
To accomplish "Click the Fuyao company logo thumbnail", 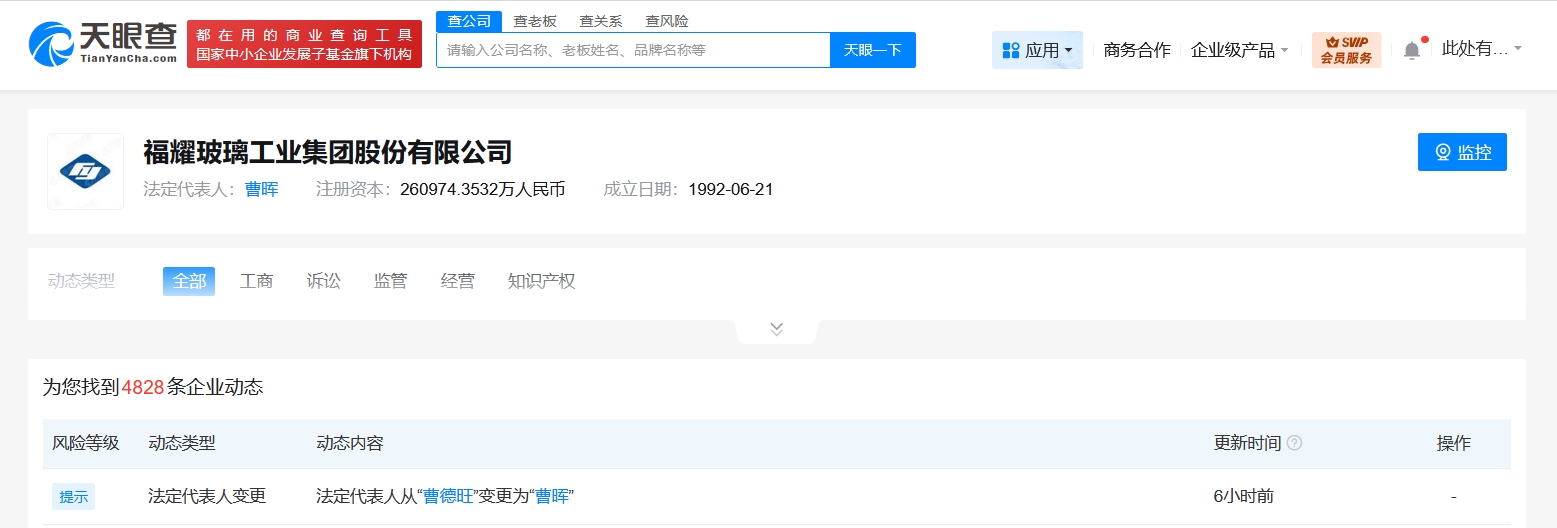I will tap(85, 171).
